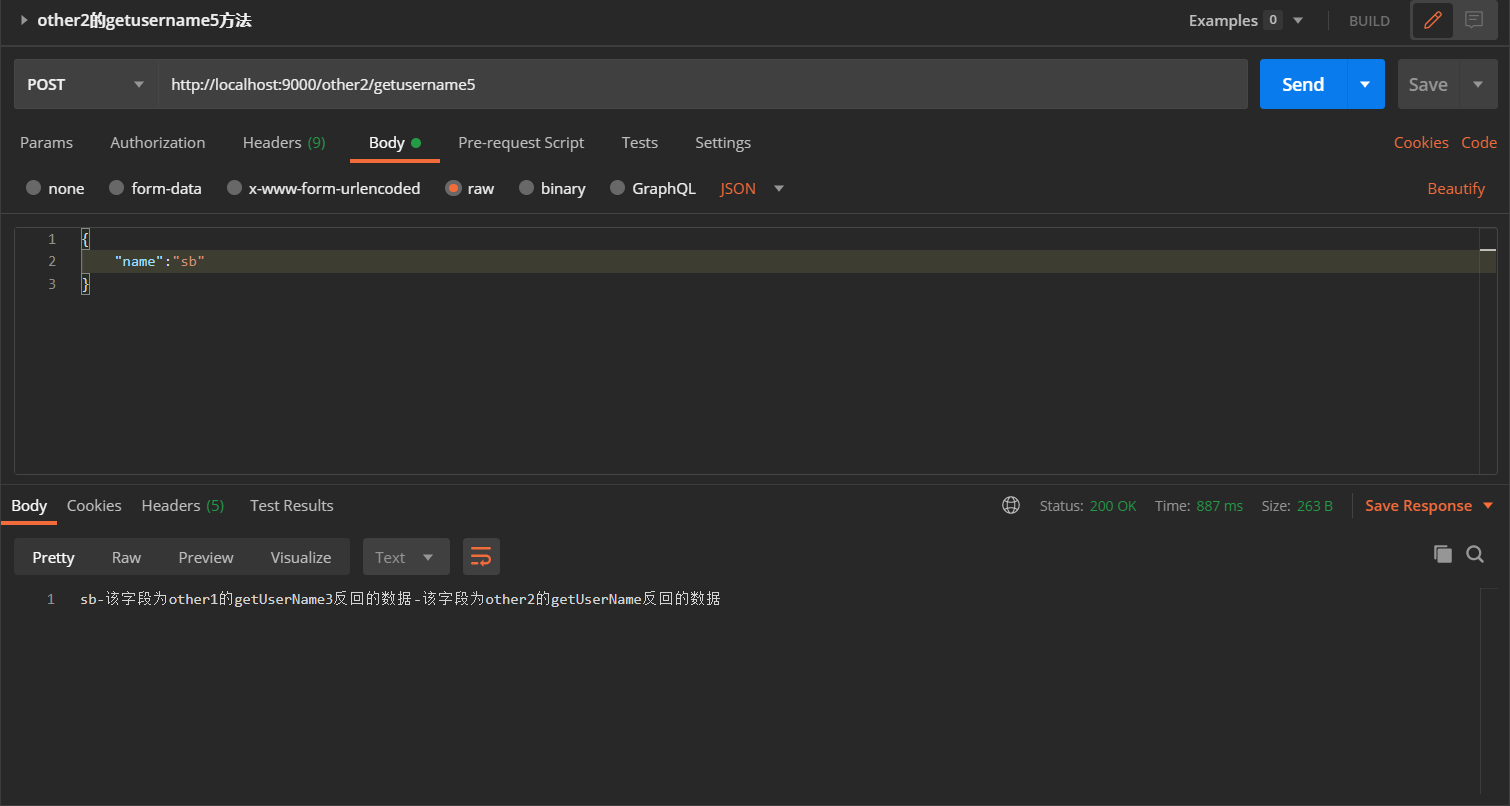The width and height of the screenshot is (1510, 806).
Task: Copy response with the copy icon
Action: pyautogui.click(x=1442, y=554)
